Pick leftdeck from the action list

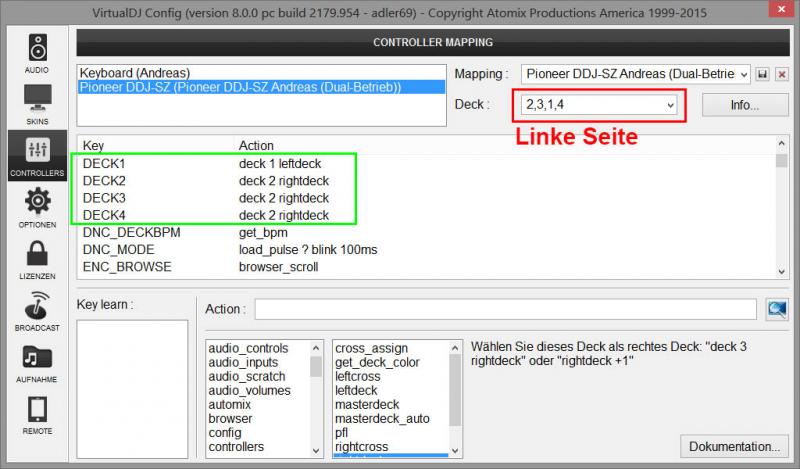tap(356, 390)
